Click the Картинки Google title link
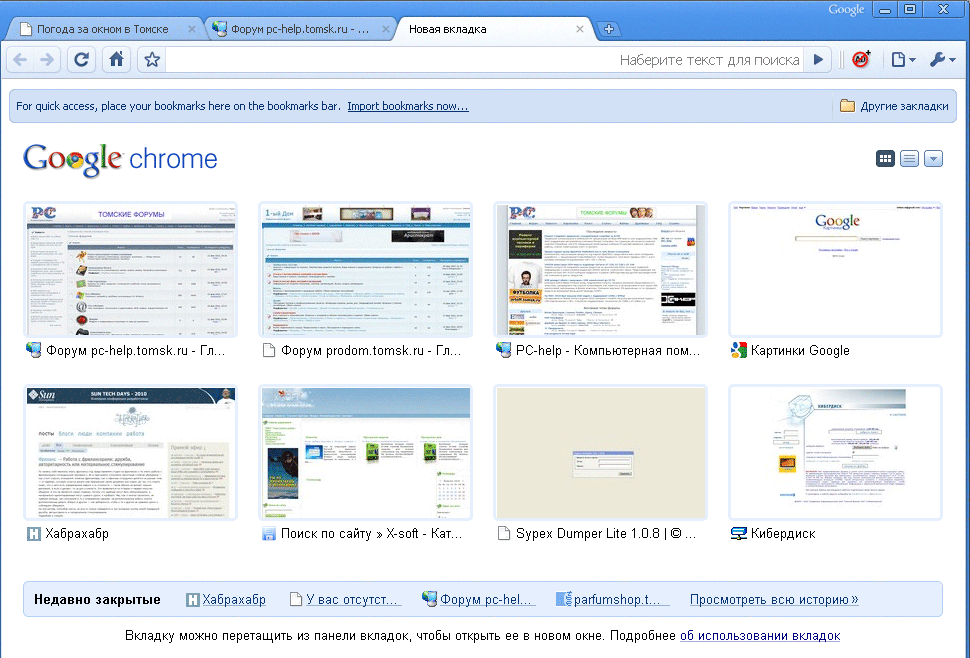 point(800,351)
